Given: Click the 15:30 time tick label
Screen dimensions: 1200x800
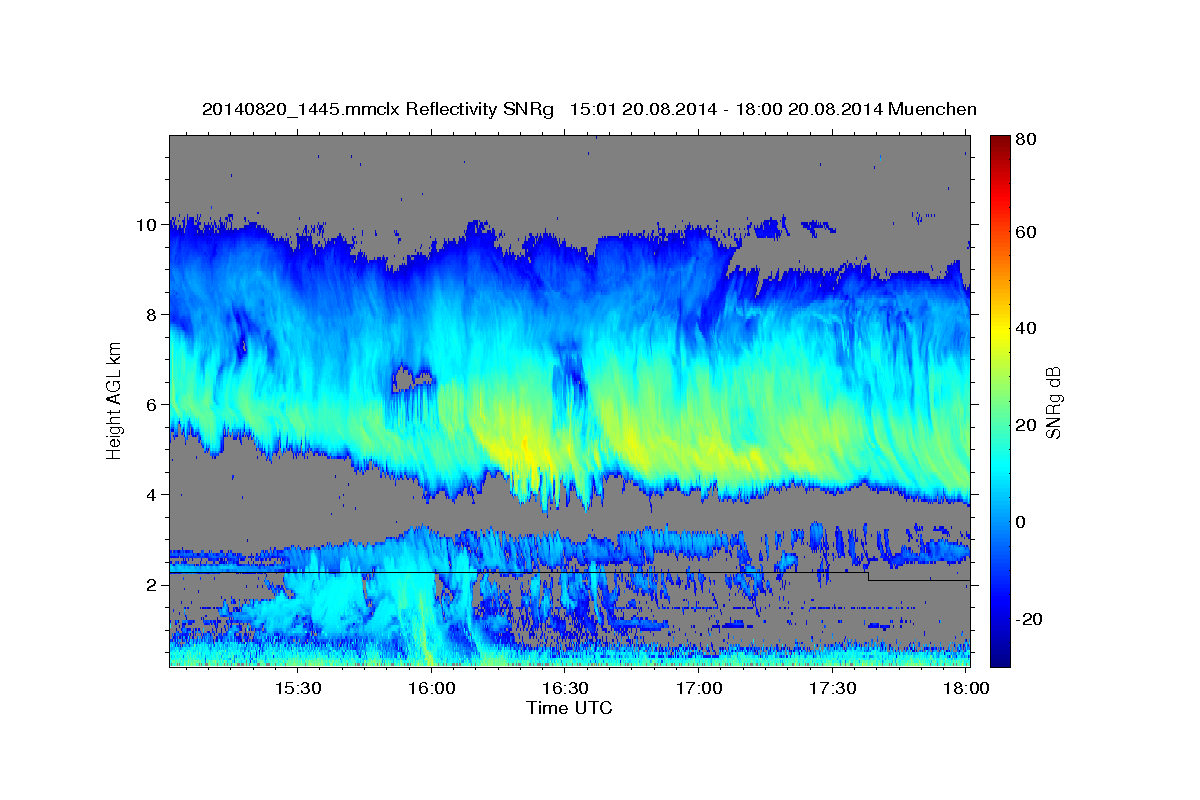Looking at the screenshot, I should click(x=298, y=689).
